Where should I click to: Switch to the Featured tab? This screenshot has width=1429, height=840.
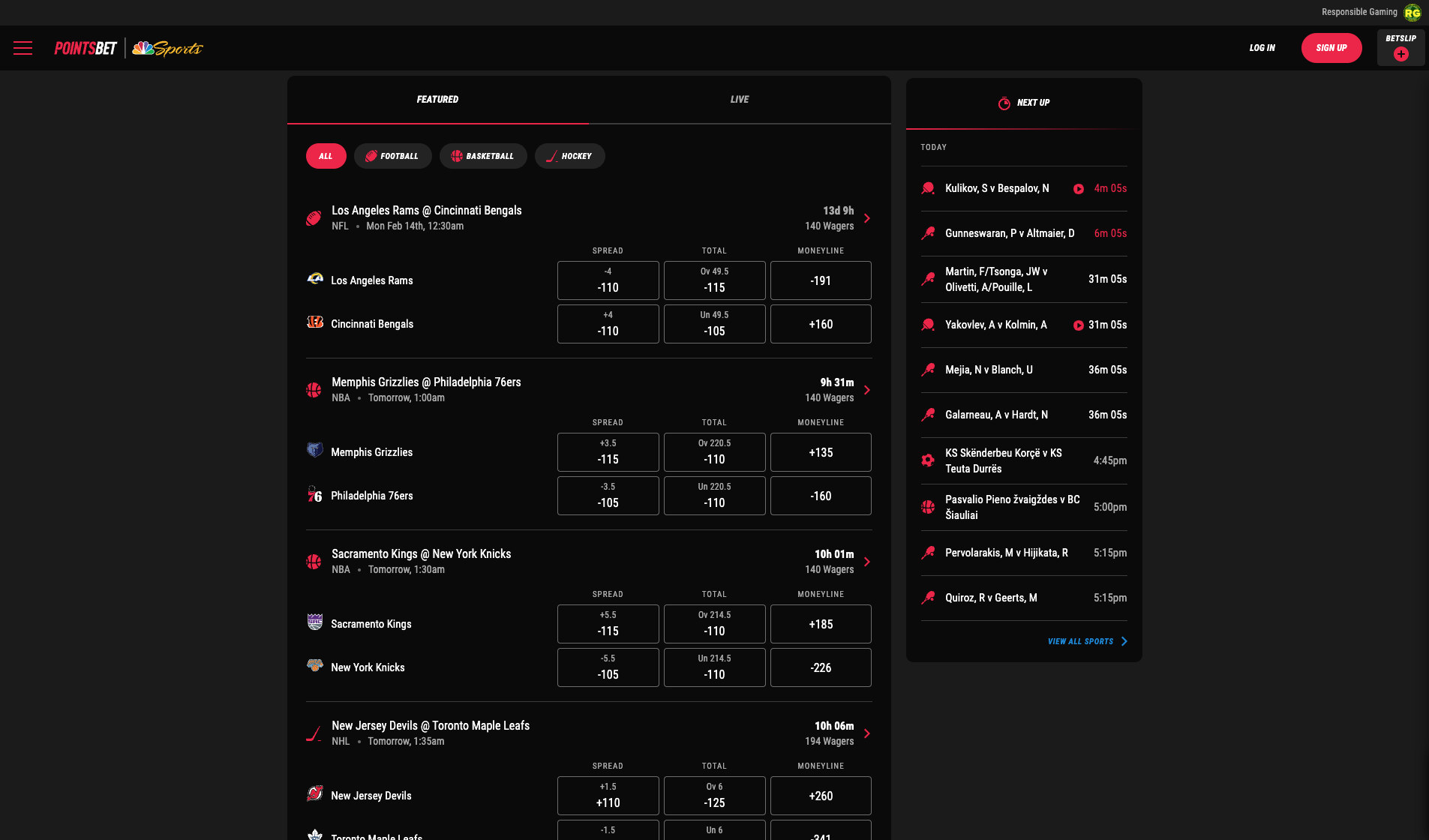[438, 100]
